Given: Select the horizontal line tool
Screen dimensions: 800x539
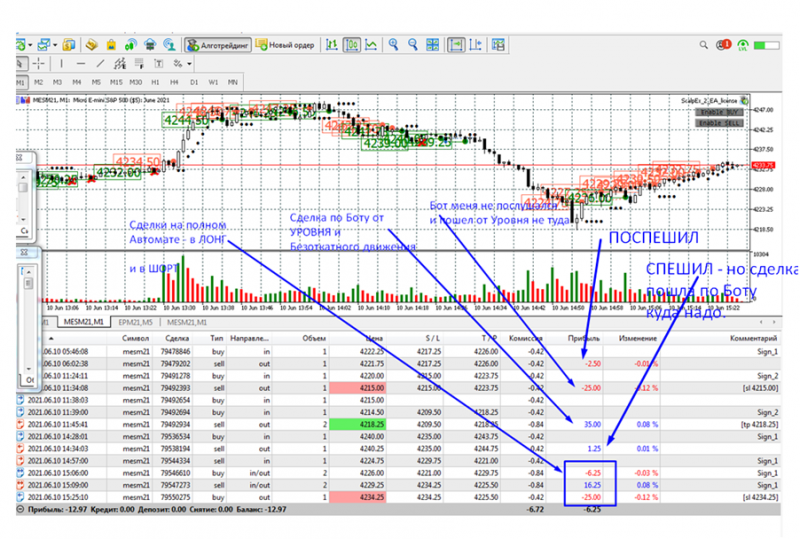Looking at the screenshot, I should [81, 64].
